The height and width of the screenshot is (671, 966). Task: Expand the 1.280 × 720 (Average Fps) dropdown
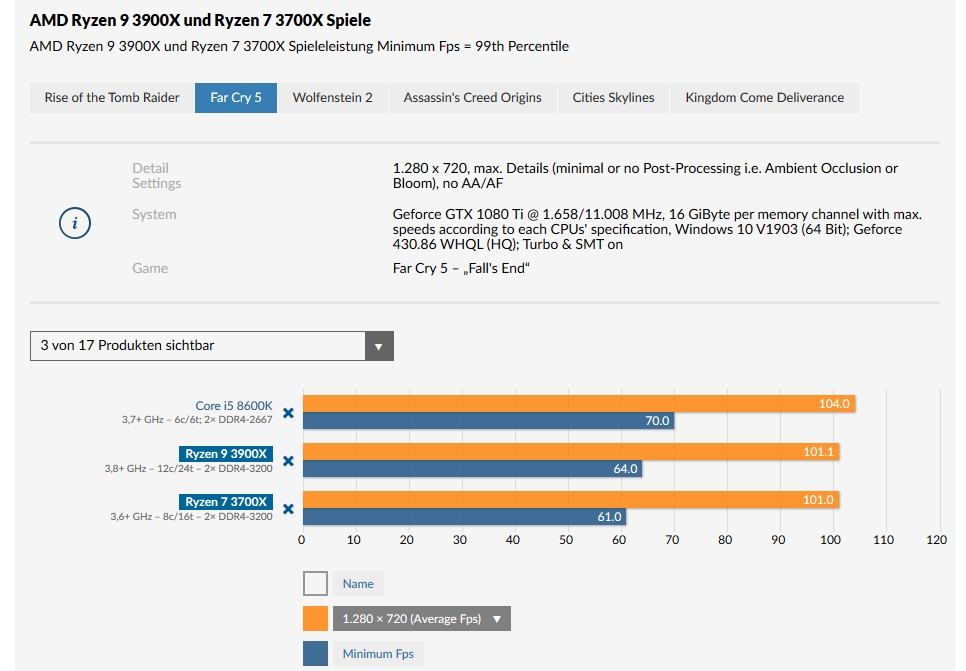click(x=422, y=619)
